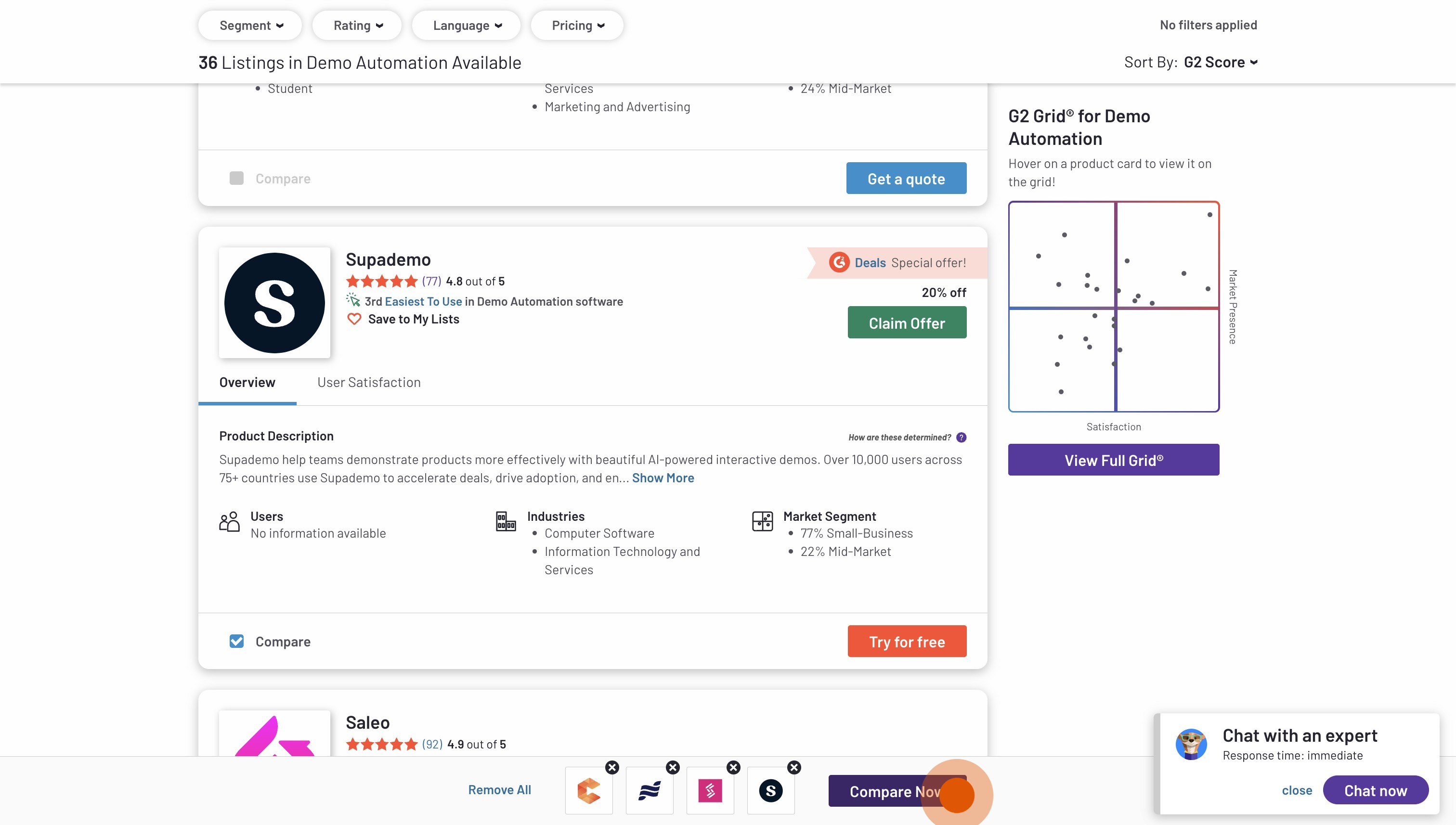The image size is (1456, 825).
Task: Click the Easiest To Use cursor badge icon
Action: point(353,300)
